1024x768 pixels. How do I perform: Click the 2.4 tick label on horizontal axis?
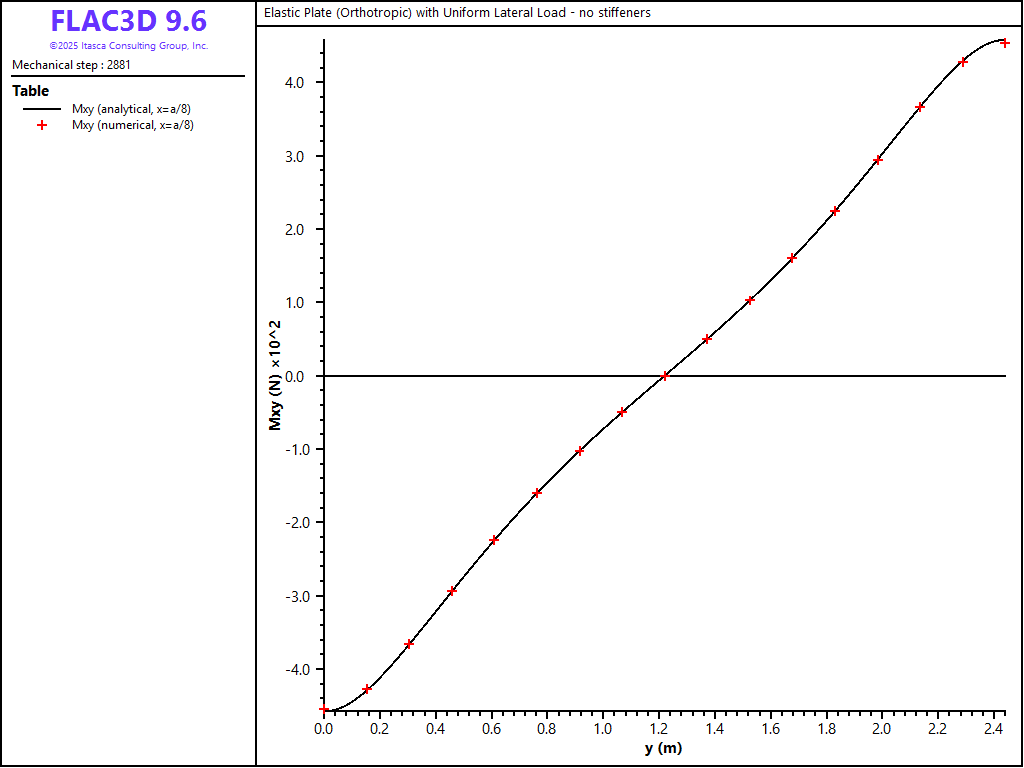(x=993, y=730)
